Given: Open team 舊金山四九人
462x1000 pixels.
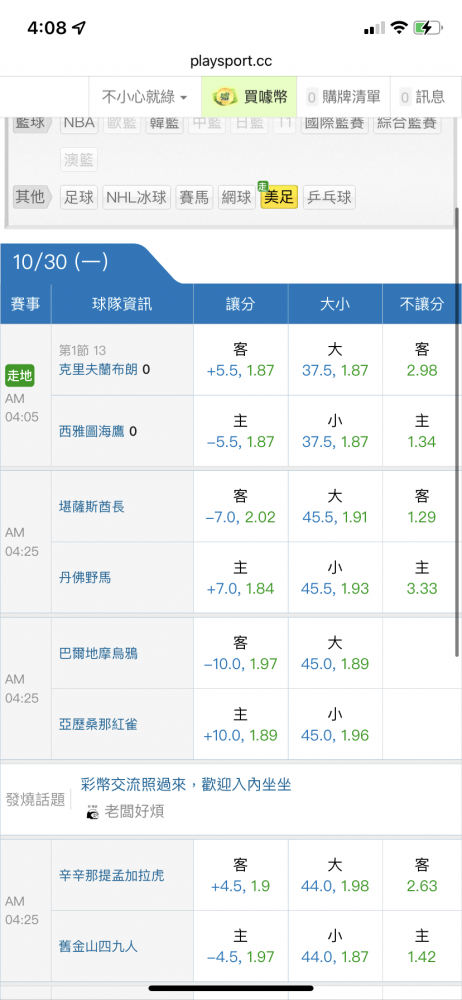Looking at the screenshot, I should coord(98,946).
